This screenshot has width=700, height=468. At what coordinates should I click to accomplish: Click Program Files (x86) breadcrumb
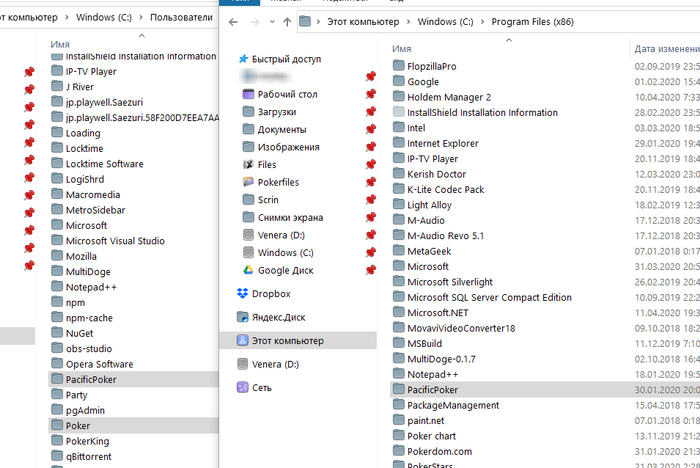(533, 22)
